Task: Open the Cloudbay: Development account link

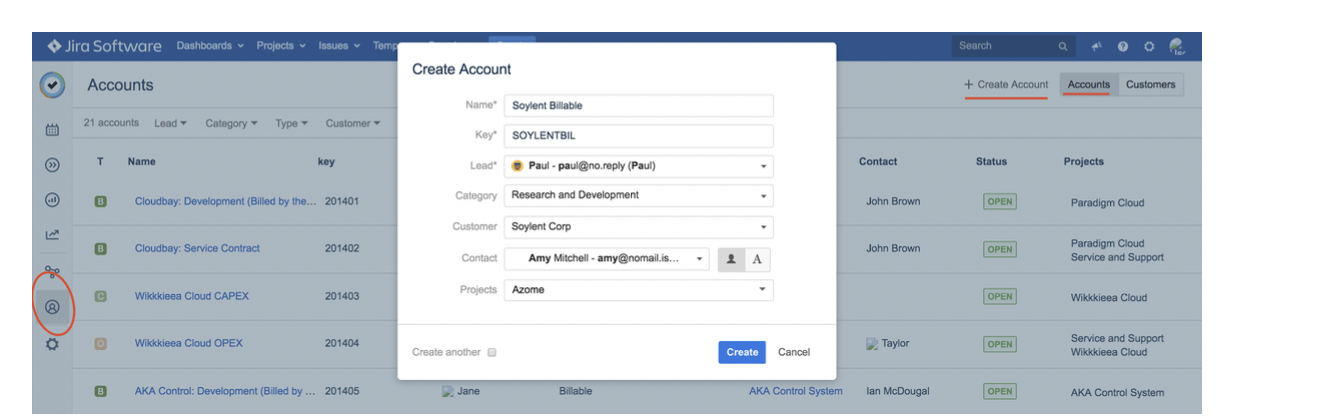Action: (x=226, y=202)
